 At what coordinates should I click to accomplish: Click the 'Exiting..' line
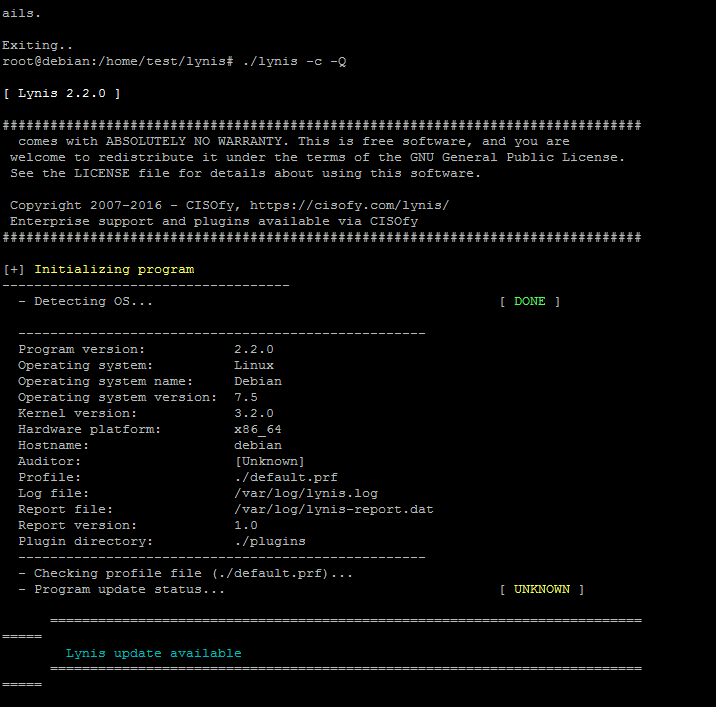(x=37, y=45)
